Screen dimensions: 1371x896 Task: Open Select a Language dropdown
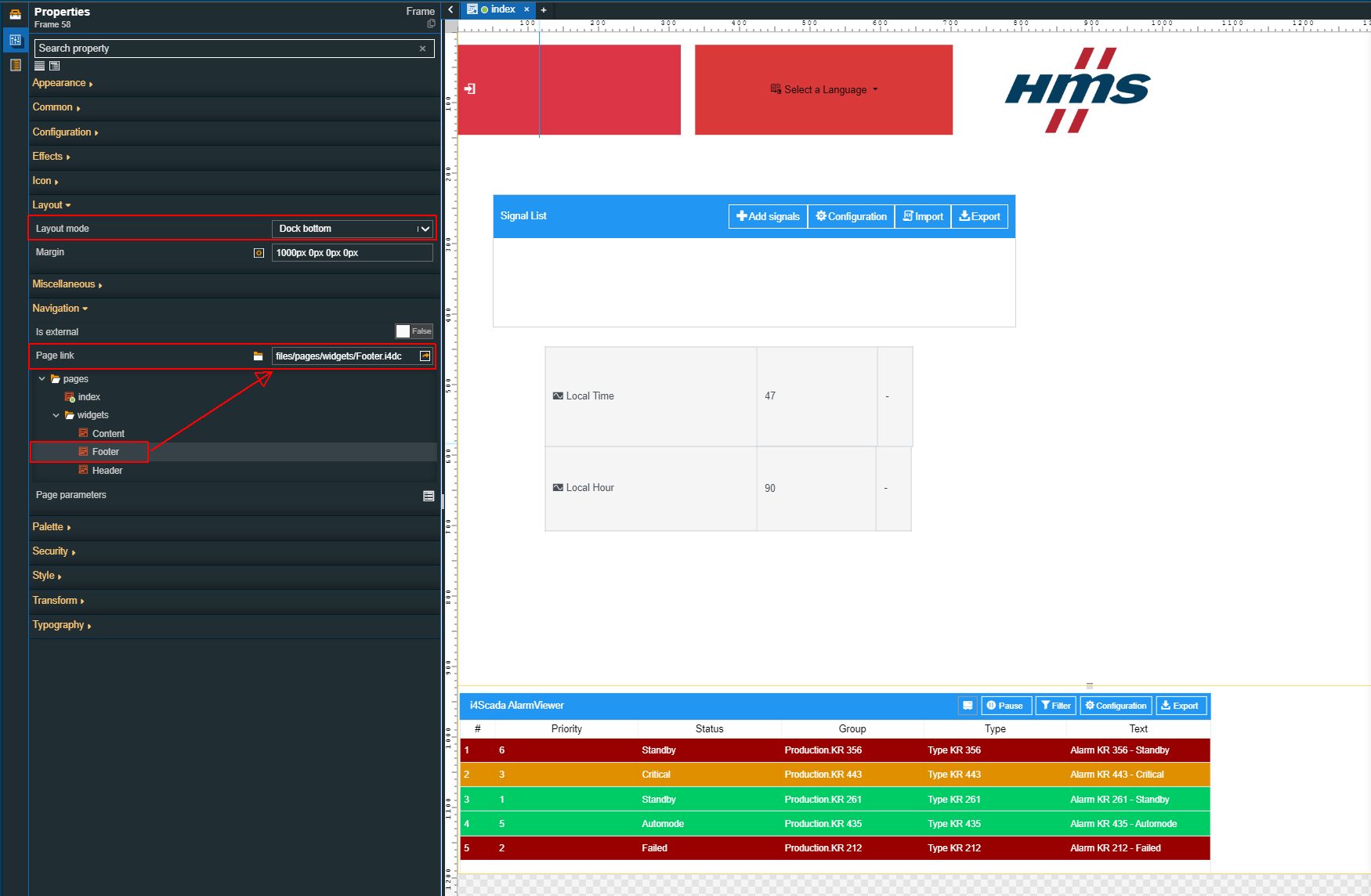(824, 90)
